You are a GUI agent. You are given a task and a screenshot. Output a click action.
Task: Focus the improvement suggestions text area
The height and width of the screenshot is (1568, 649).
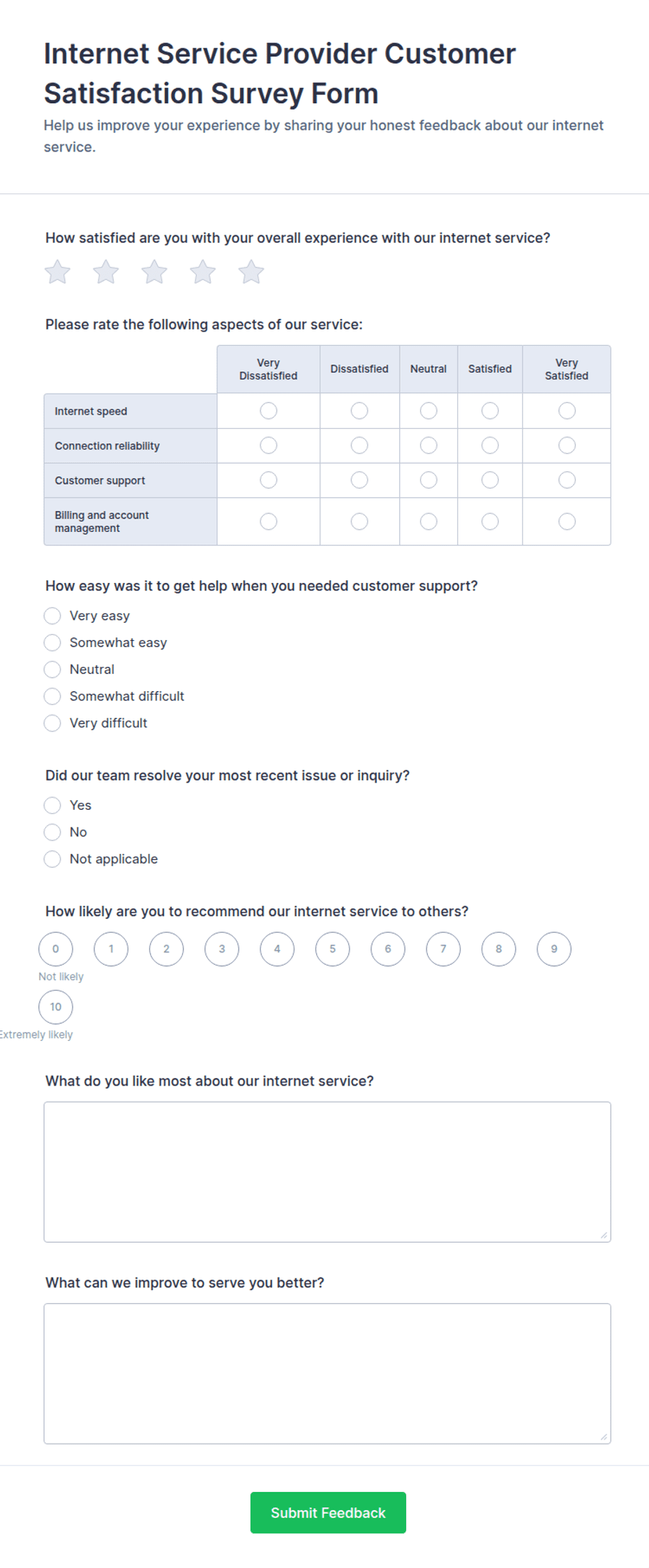coord(327,1373)
